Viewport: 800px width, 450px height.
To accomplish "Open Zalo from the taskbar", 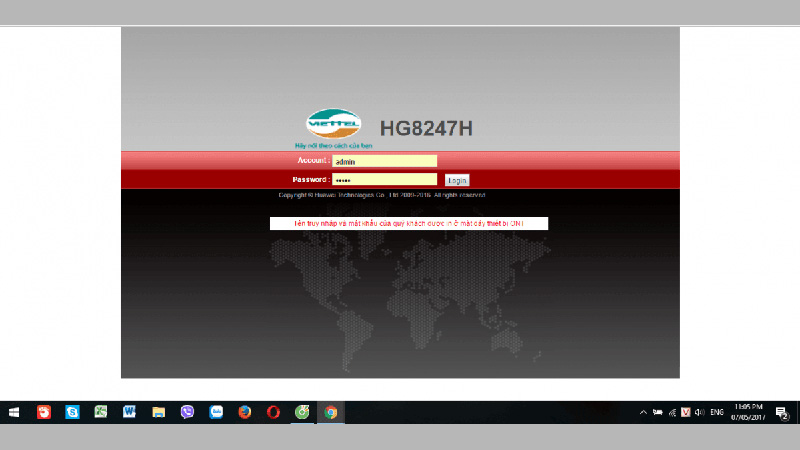I will (x=216, y=412).
